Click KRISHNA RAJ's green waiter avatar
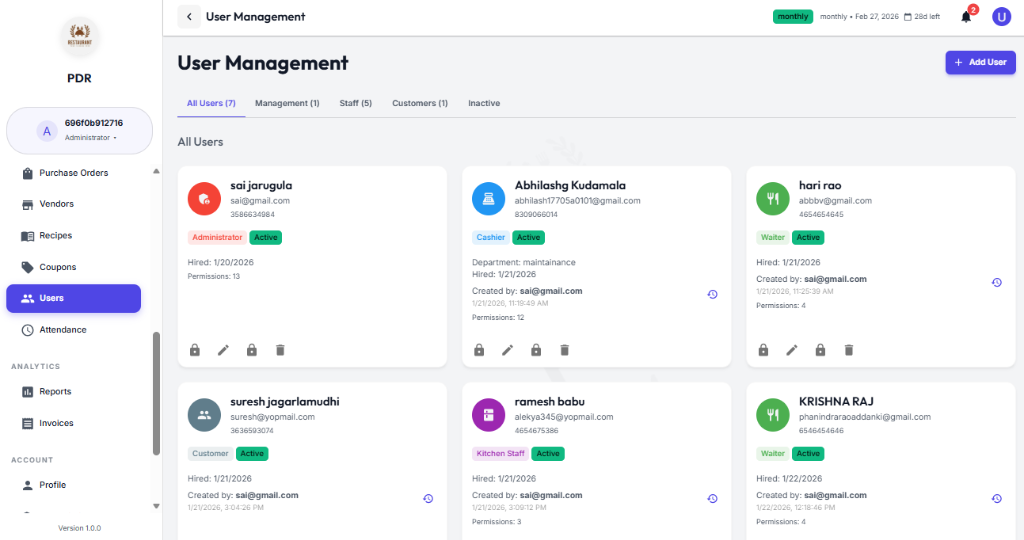The width and height of the screenshot is (1024, 540). (773, 415)
